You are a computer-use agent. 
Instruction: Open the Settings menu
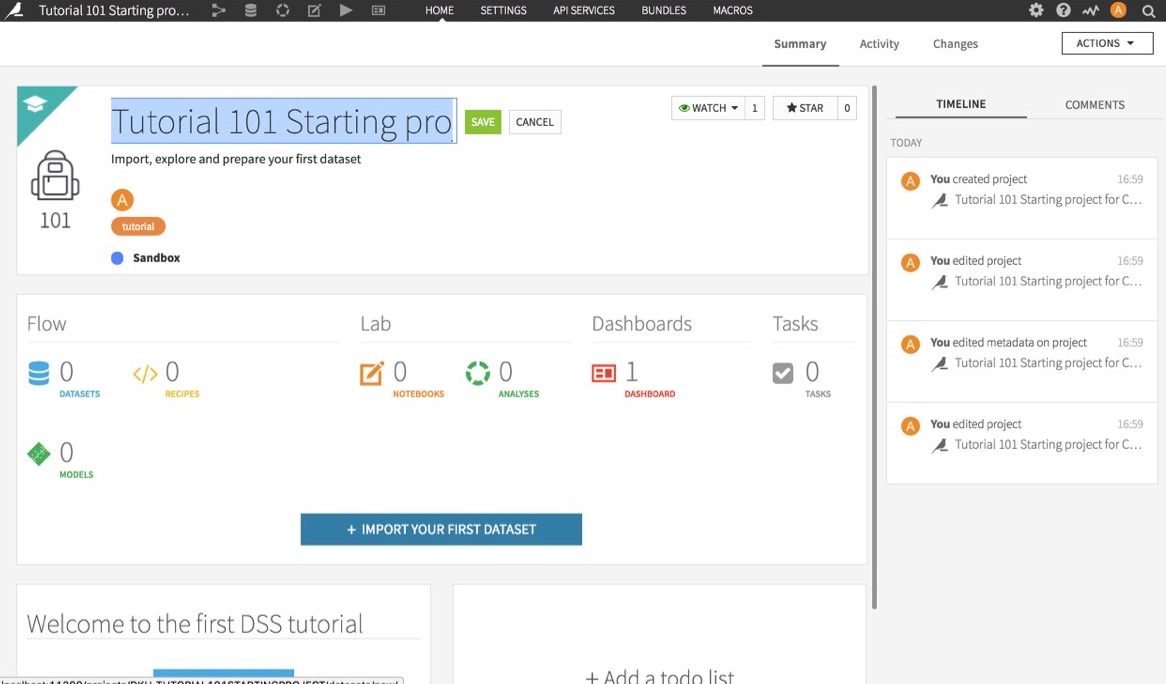point(503,10)
